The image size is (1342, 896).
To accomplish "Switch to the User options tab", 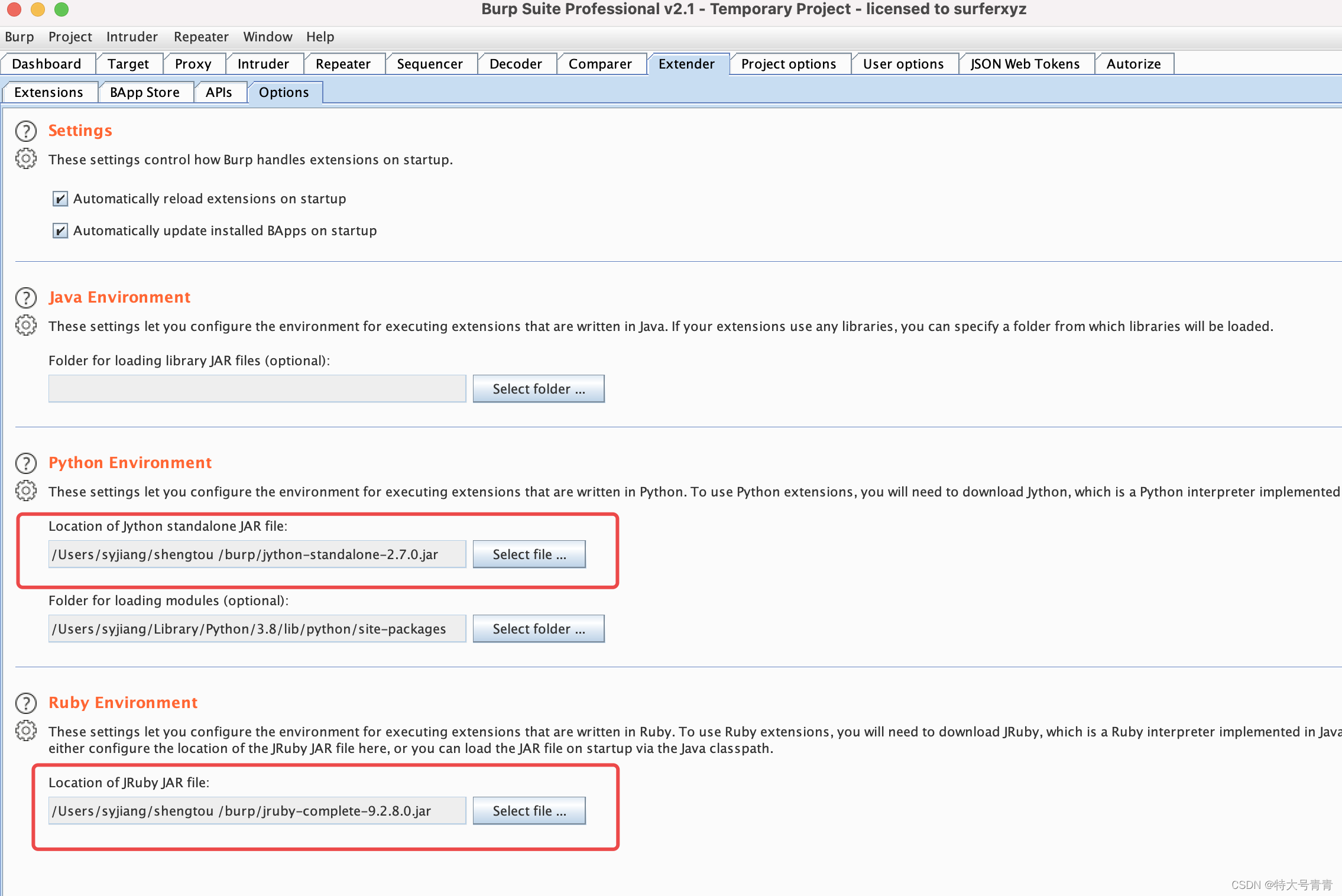I will (x=904, y=64).
